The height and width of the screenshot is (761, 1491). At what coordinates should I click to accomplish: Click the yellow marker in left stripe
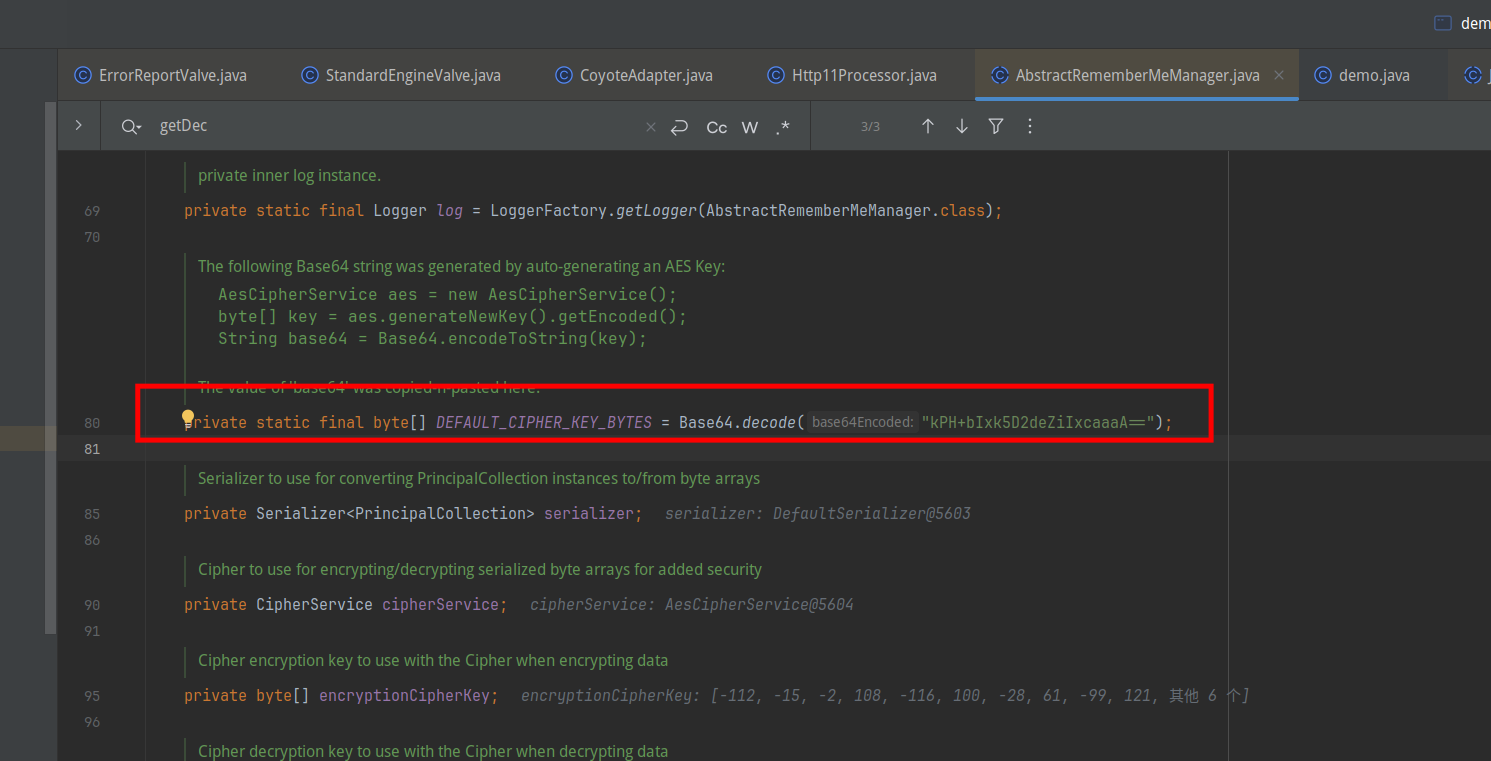[28, 438]
